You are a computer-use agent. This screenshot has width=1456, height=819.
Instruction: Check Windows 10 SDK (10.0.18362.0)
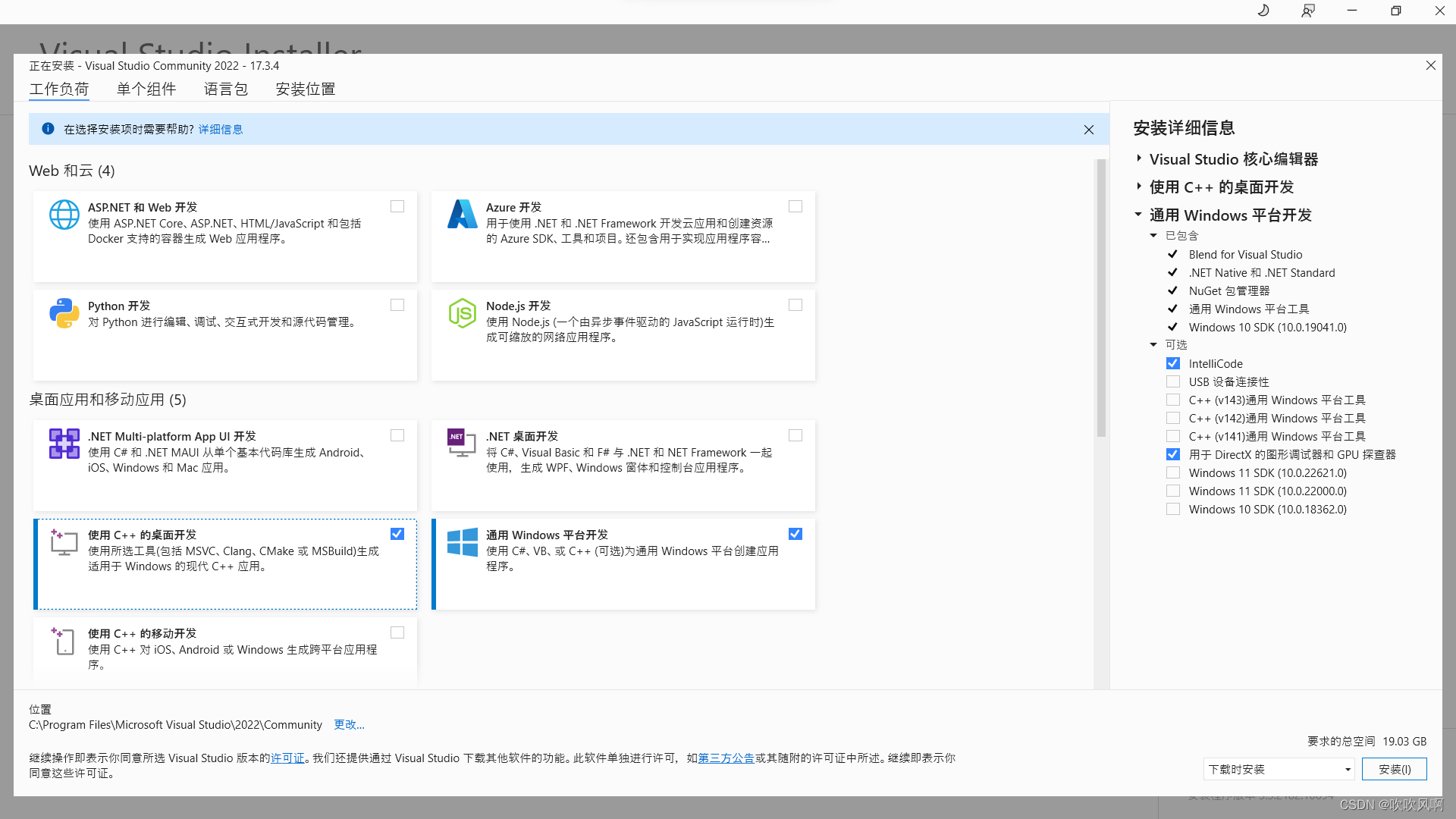point(1173,509)
